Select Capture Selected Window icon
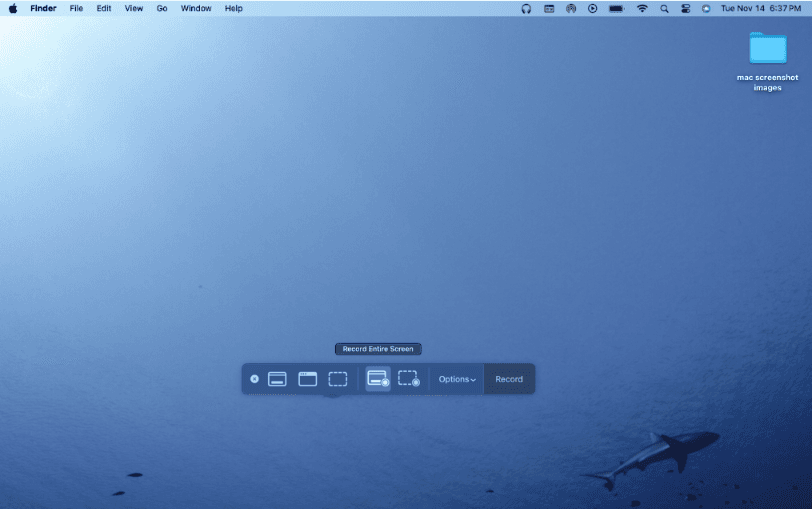 [x=308, y=379]
